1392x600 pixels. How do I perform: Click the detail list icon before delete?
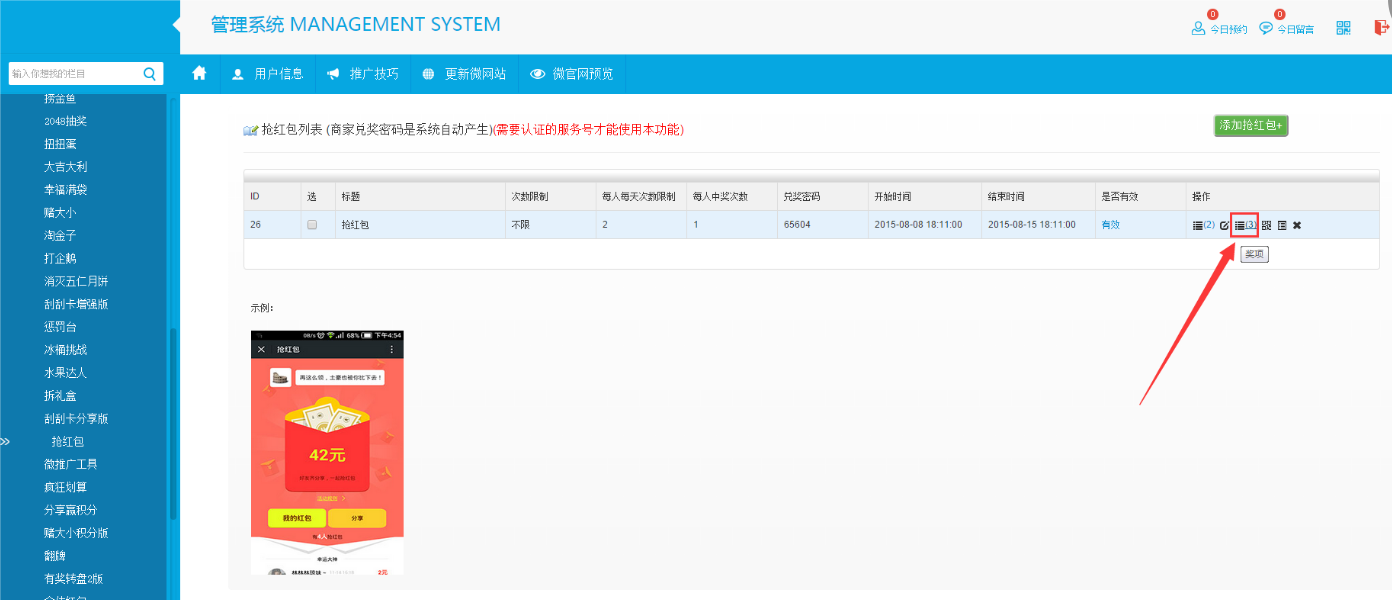pyautogui.click(x=1281, y=225)
